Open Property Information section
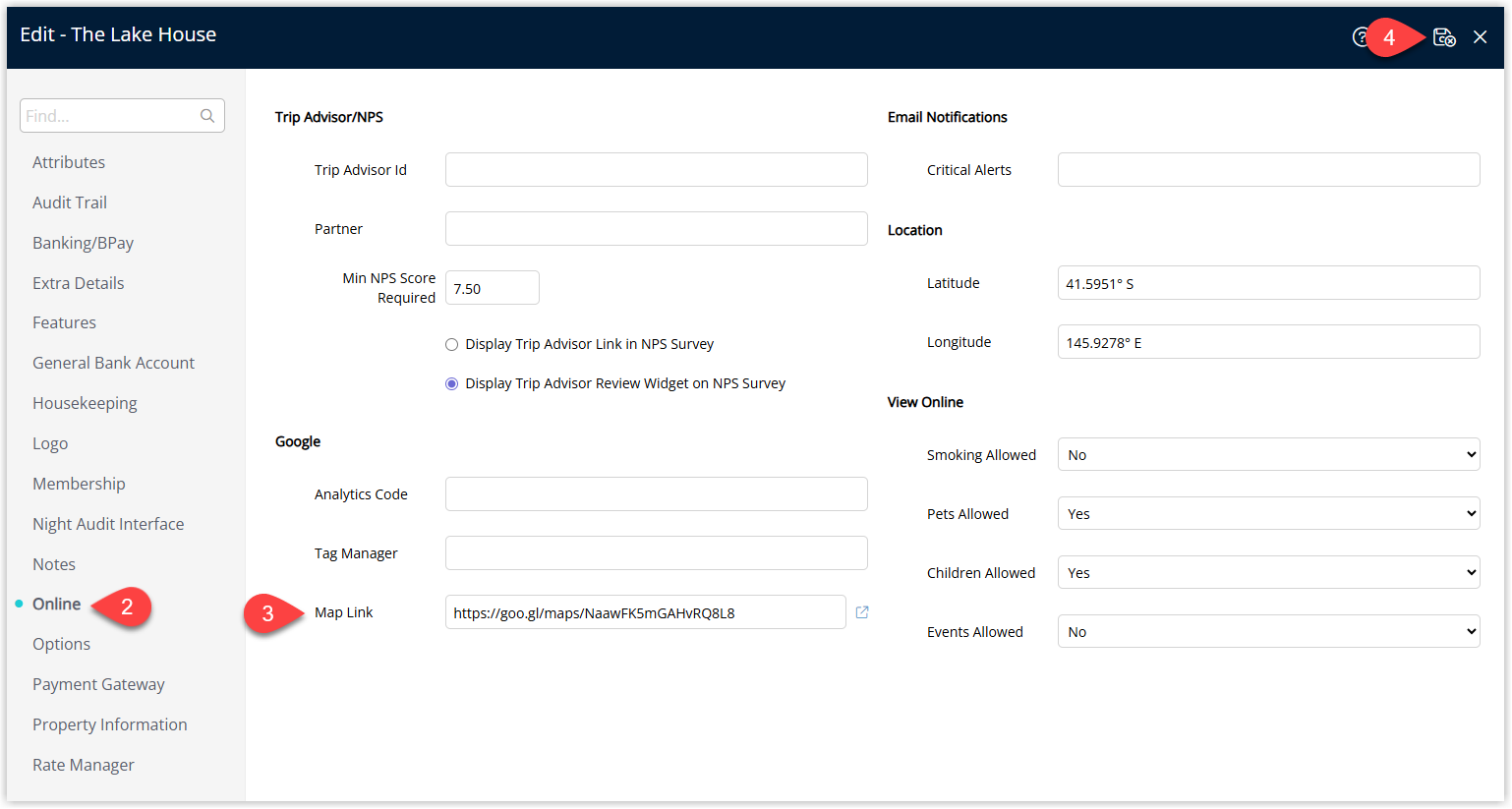 coord(110,724)
